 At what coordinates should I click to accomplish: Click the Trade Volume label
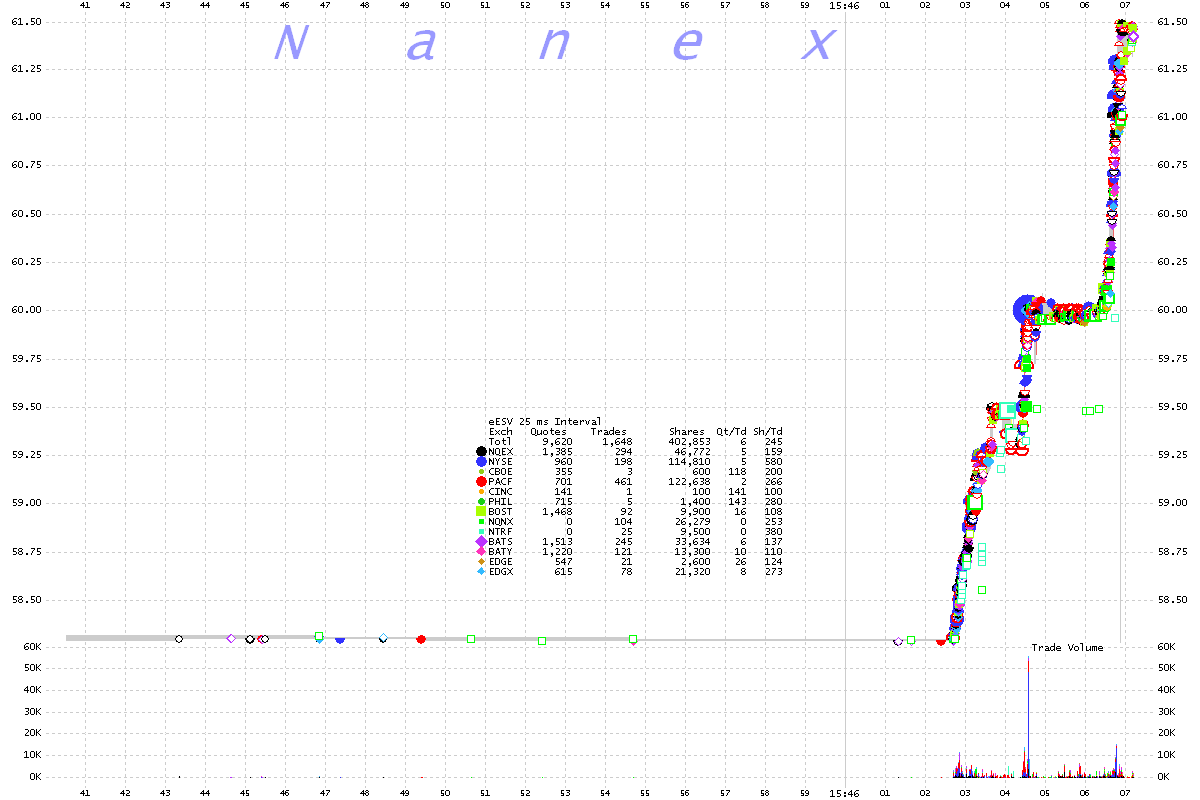1067,648
